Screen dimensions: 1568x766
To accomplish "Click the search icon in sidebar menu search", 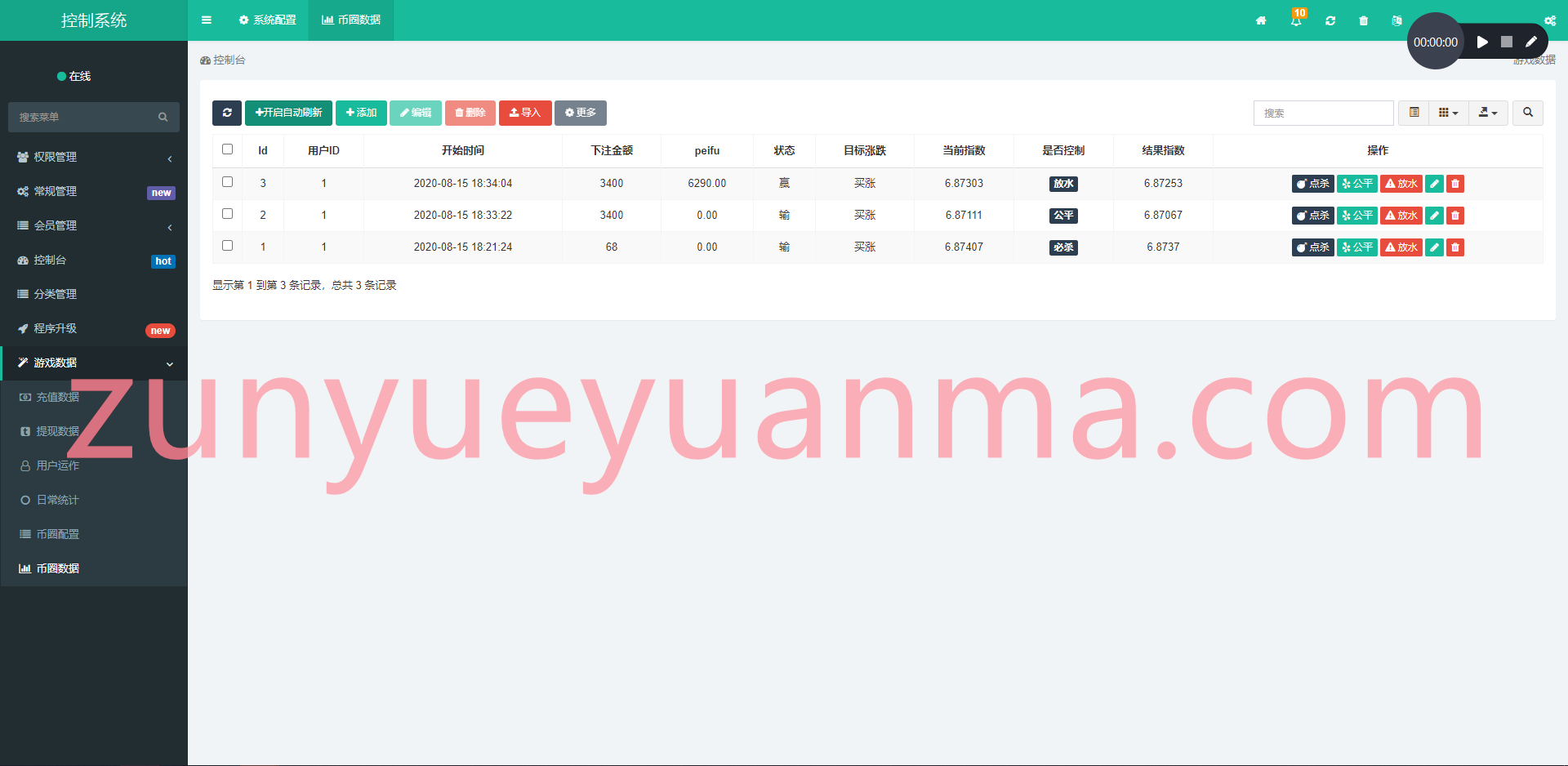I will tap(163, 117).
